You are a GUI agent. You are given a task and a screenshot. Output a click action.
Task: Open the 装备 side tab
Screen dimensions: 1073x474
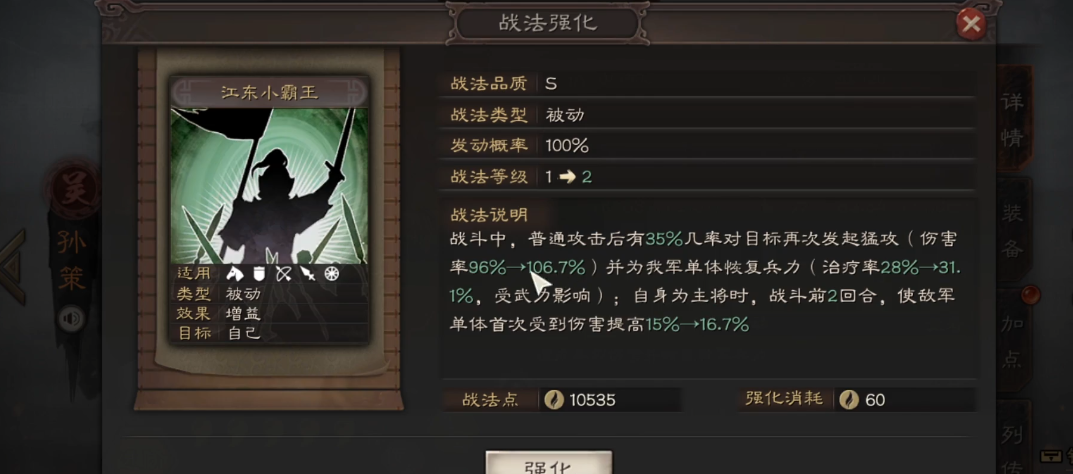click(x=1012, y=231)
